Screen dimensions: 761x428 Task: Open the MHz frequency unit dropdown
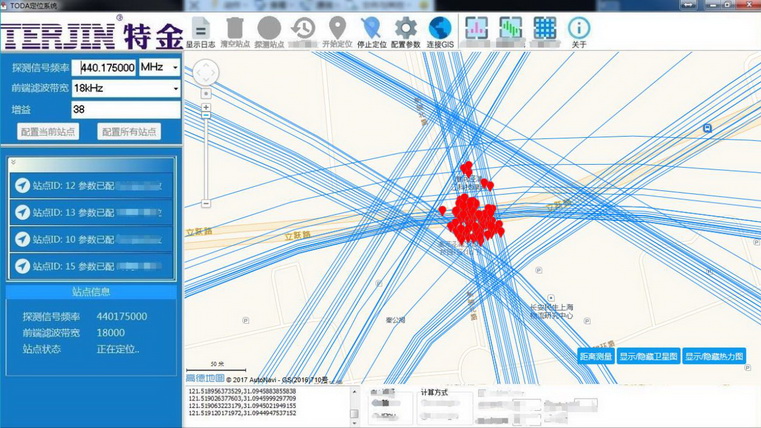click(159, 67)
